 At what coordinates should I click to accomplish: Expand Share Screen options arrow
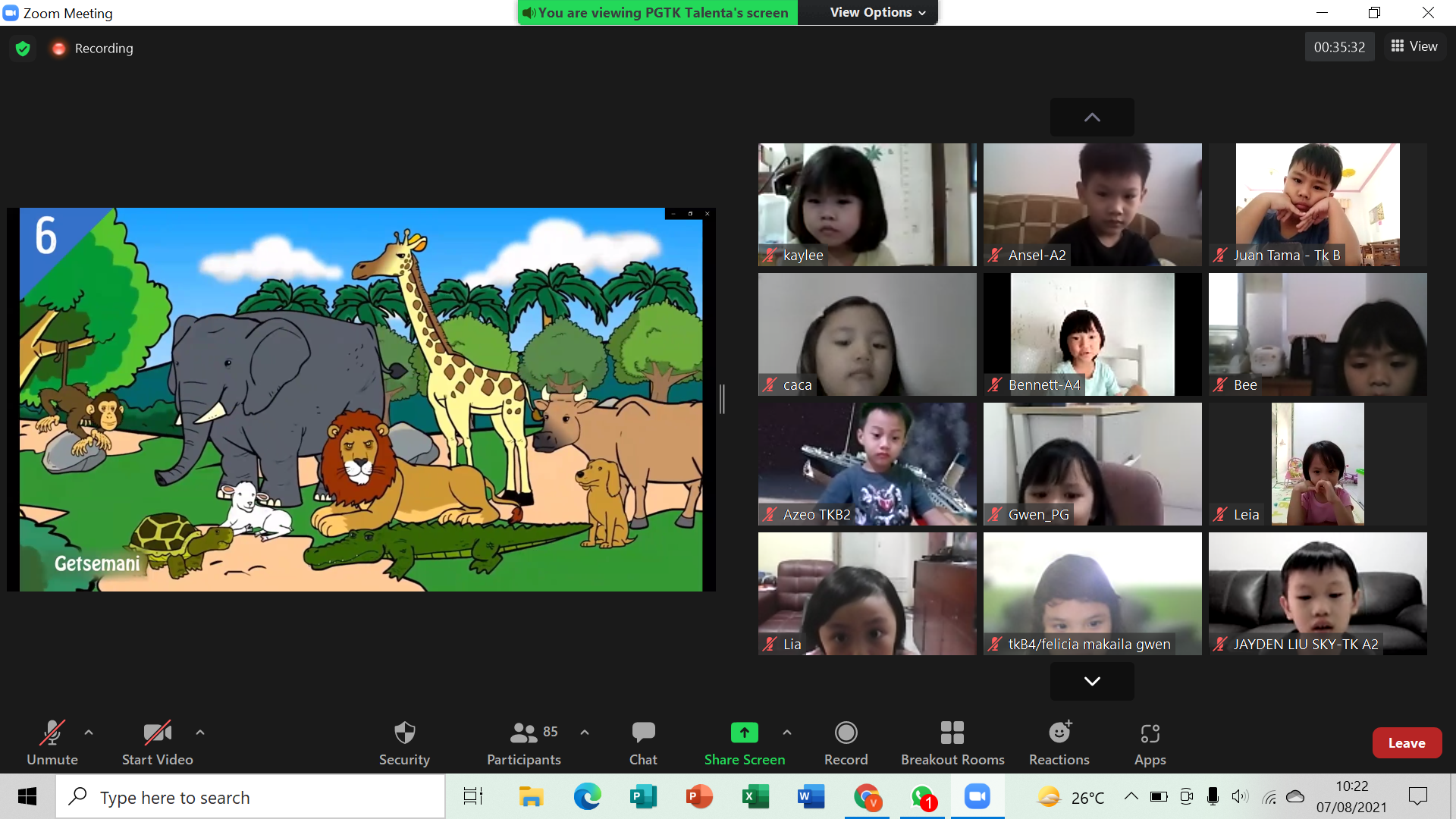click(787, 733)
